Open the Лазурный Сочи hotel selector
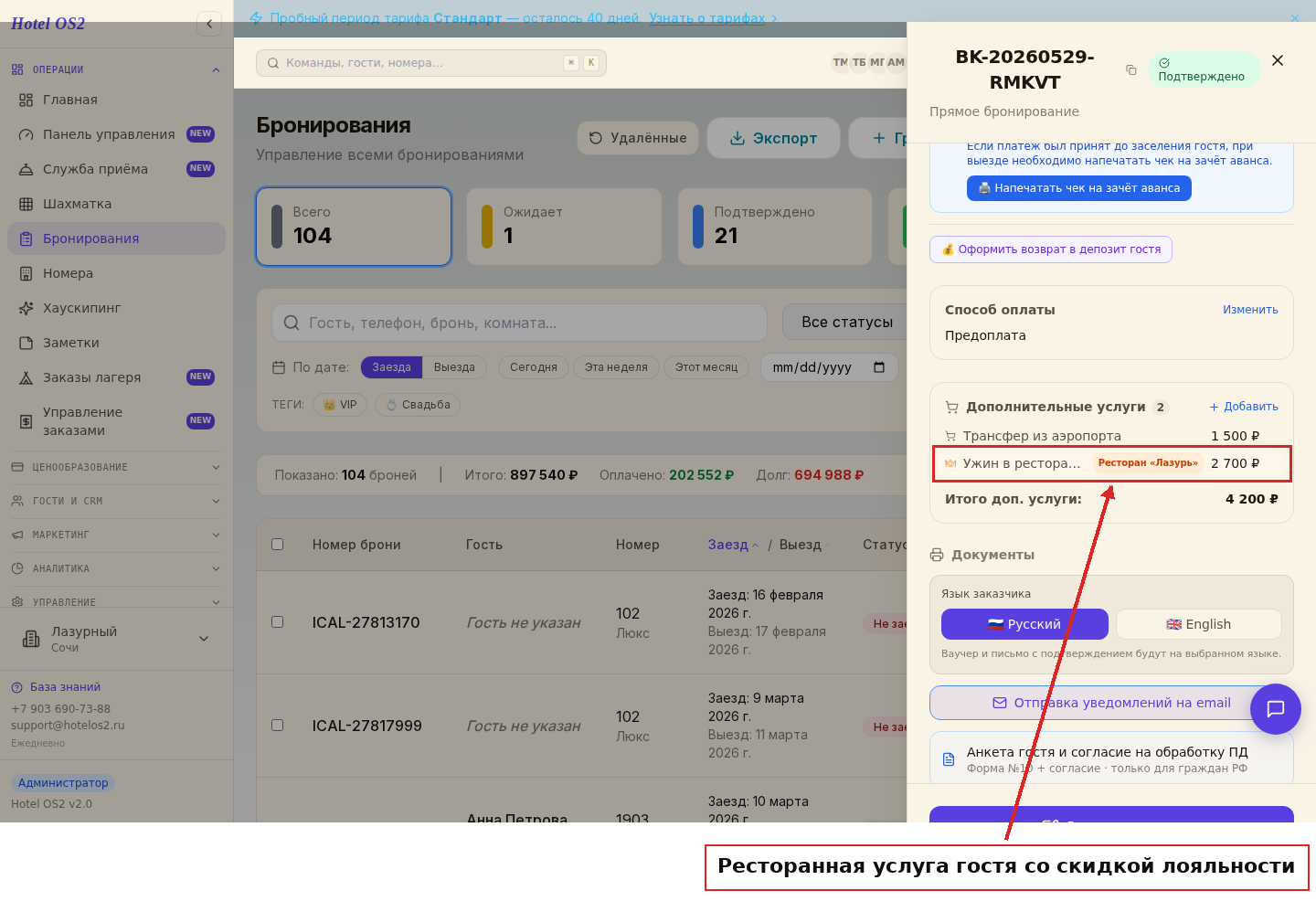Image resolution: width=1316 pixels, height=912 pixels. [116, 639]
